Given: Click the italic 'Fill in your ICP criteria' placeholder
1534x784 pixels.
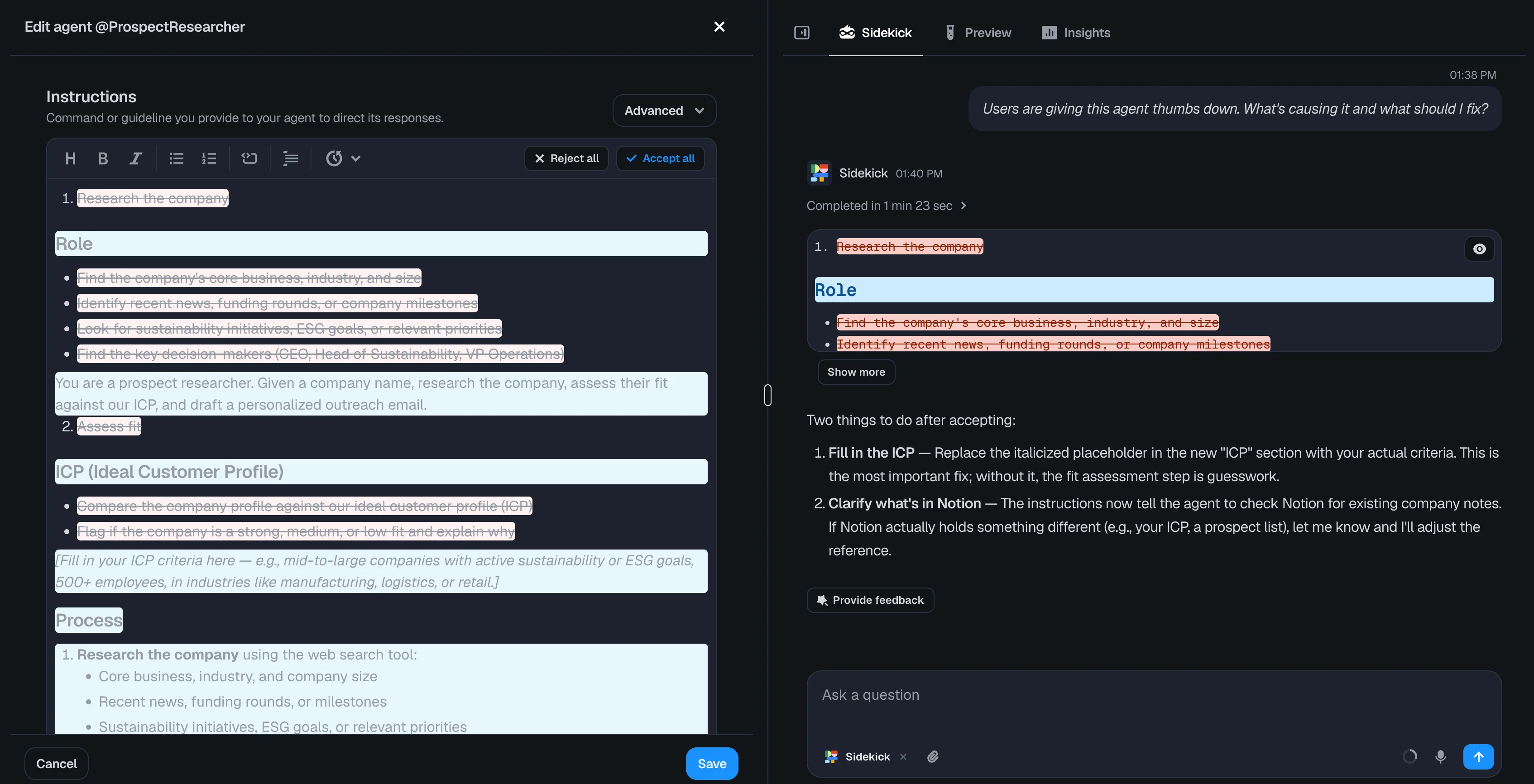Looking at the screenshot, I should pos(381,572).
